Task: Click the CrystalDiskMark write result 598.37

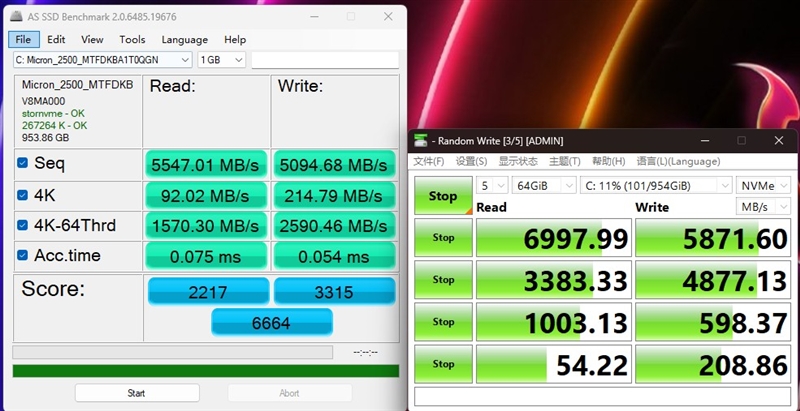Action: [x=713, y=322]
